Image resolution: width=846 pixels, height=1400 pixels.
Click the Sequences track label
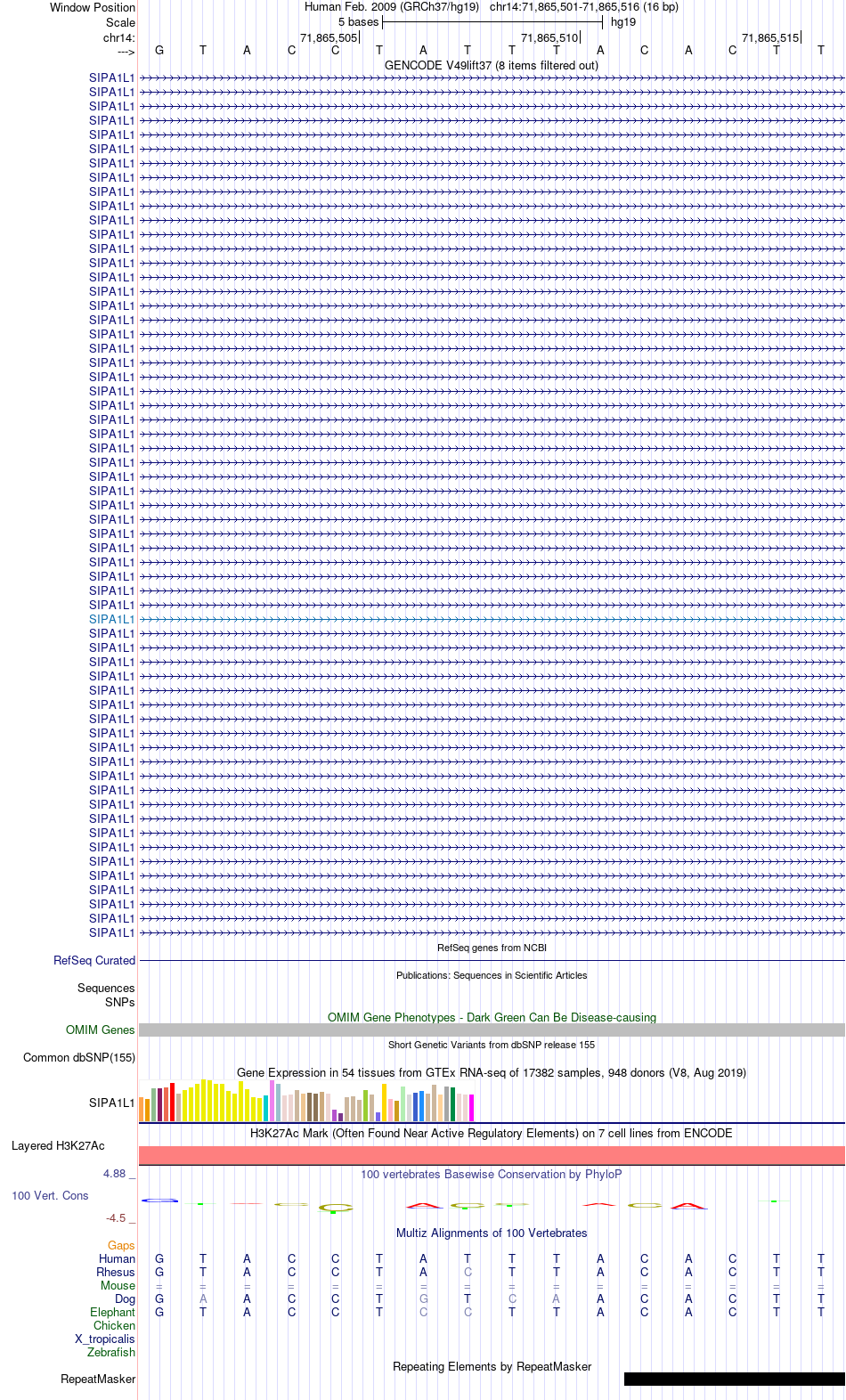(x=106, y=988)
